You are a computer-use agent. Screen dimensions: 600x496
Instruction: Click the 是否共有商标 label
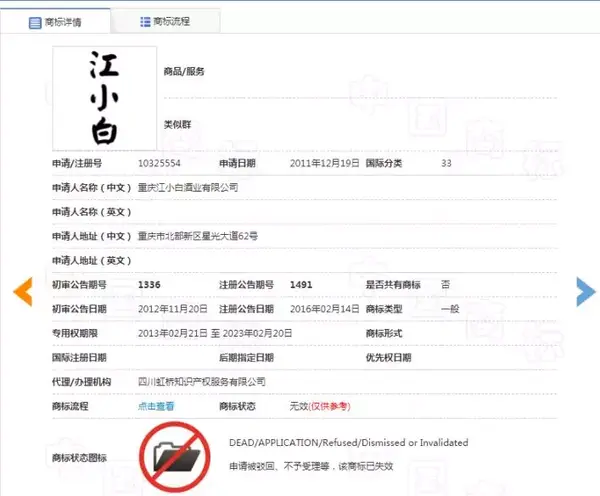[393, 285]
